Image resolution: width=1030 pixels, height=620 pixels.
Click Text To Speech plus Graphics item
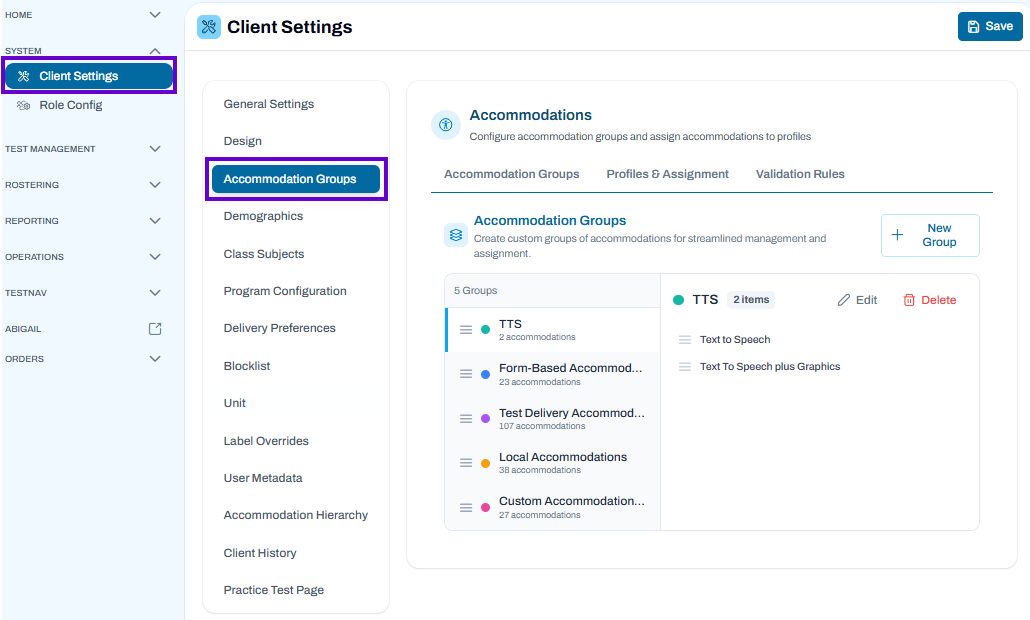click(x=770, y=366)
